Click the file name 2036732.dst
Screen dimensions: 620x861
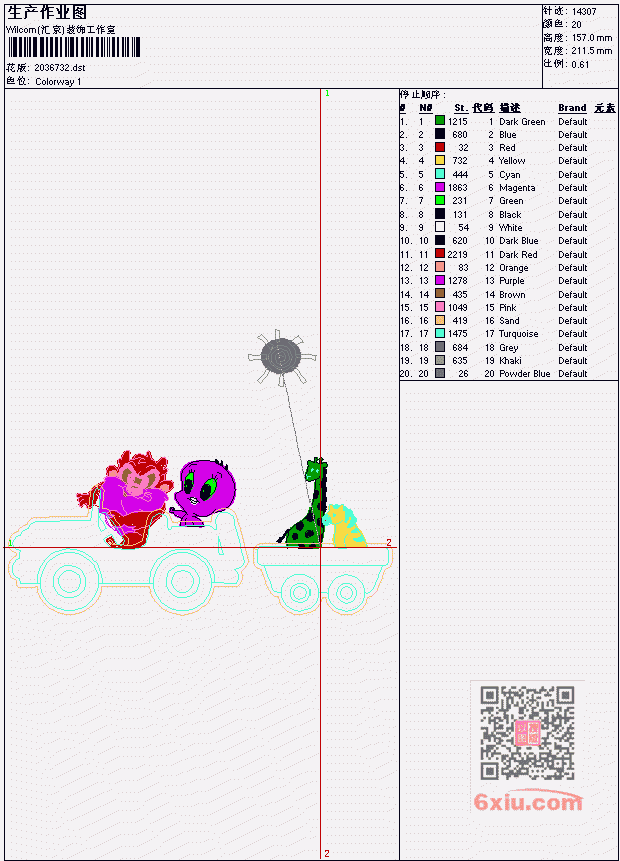(60, 68)
